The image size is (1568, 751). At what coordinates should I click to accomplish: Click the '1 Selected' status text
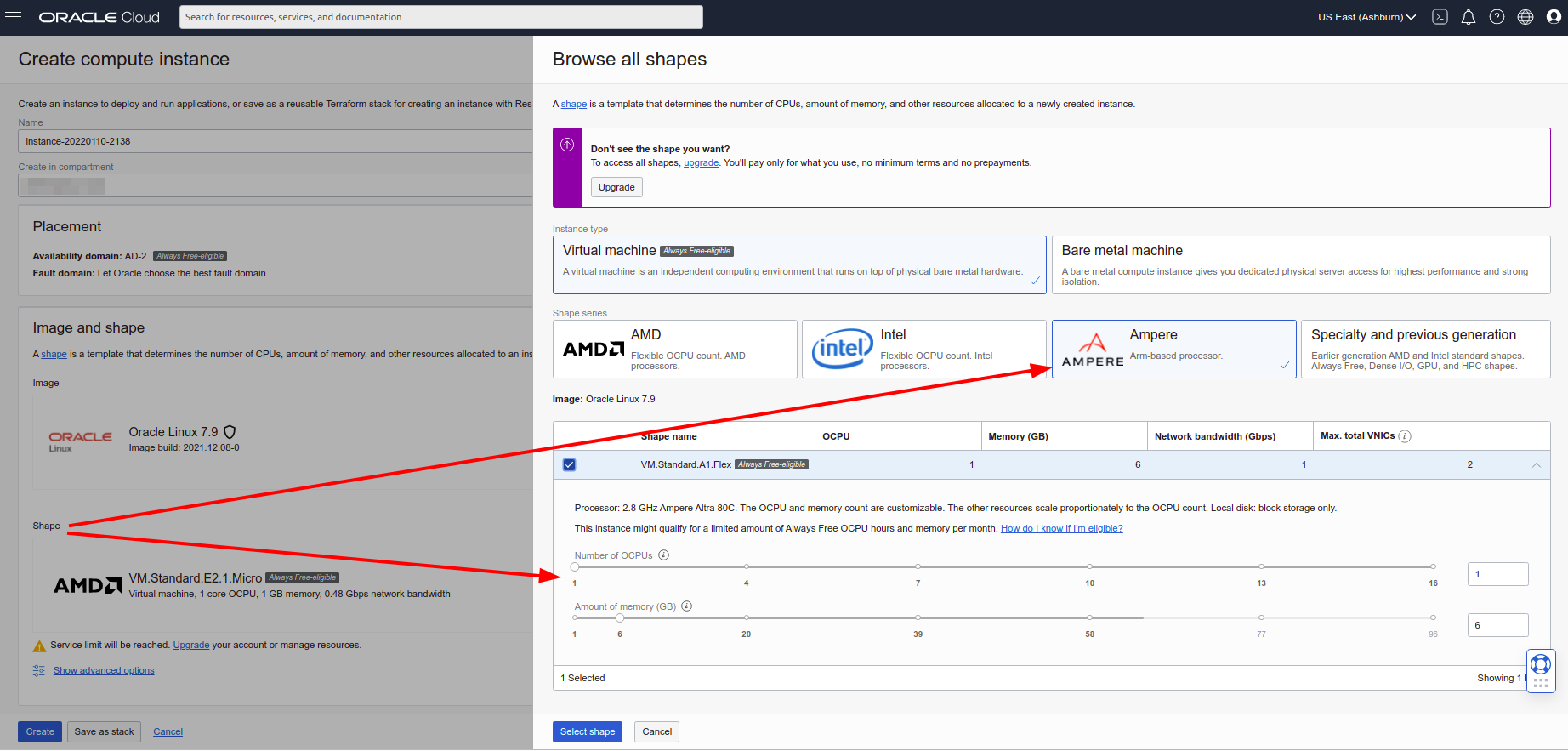[x=582, y=678]
